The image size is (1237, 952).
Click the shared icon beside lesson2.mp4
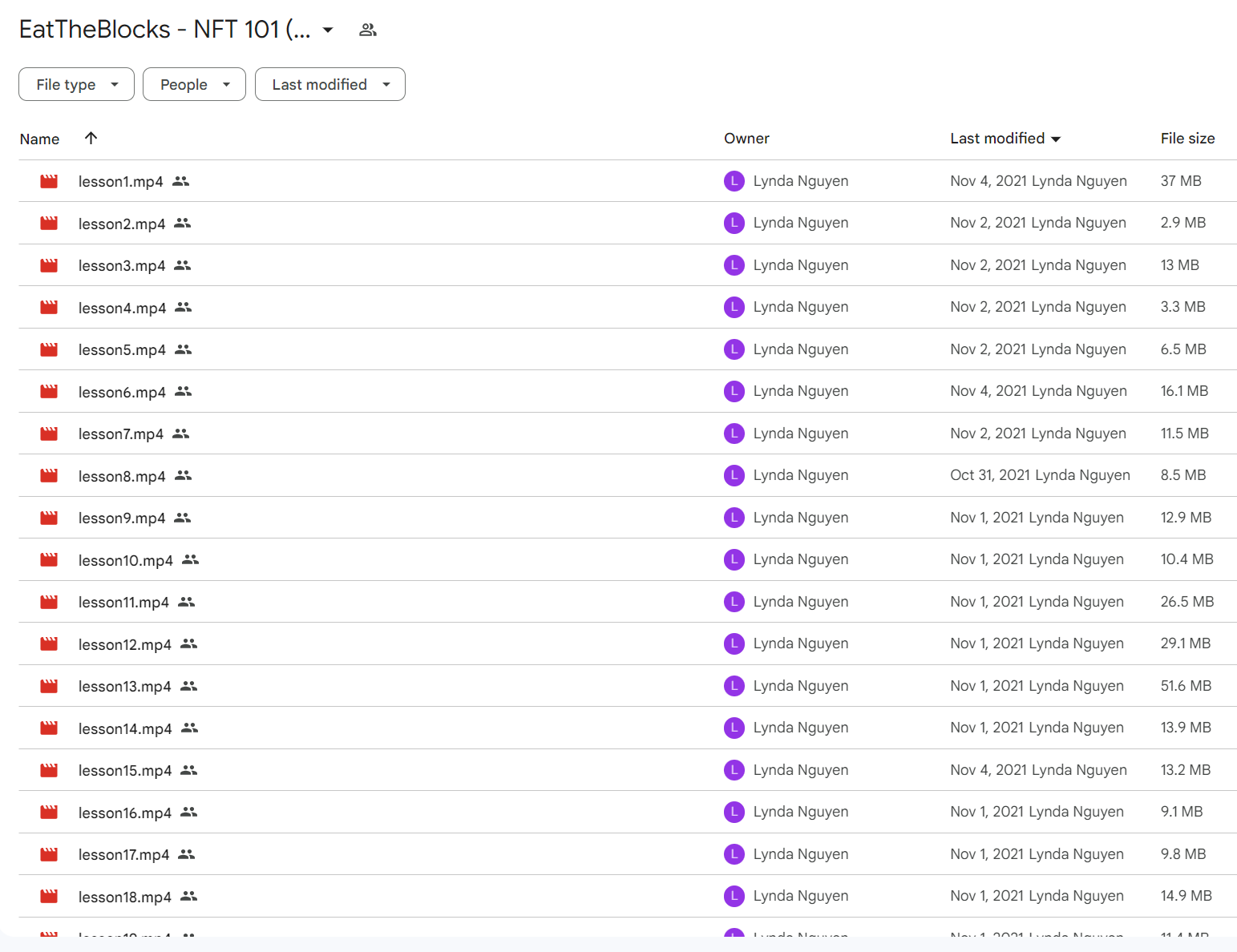(x=183, y=223)
